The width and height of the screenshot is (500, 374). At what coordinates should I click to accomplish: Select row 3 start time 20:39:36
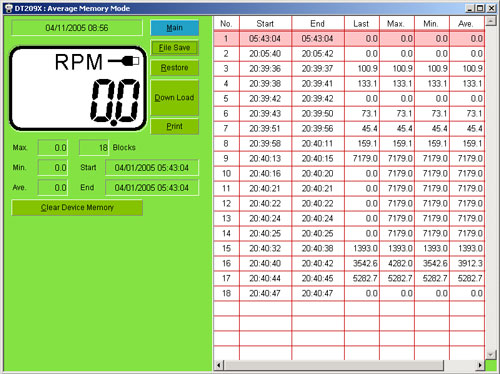pyautogui.click(x=265, y=69)
